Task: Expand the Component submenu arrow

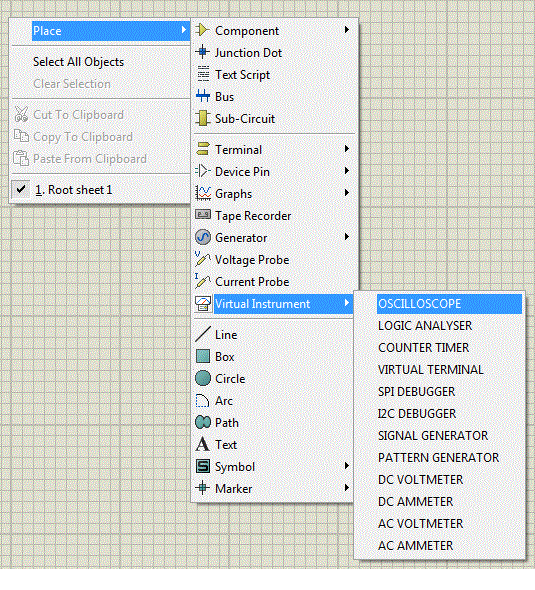Action: pos(347,30)
